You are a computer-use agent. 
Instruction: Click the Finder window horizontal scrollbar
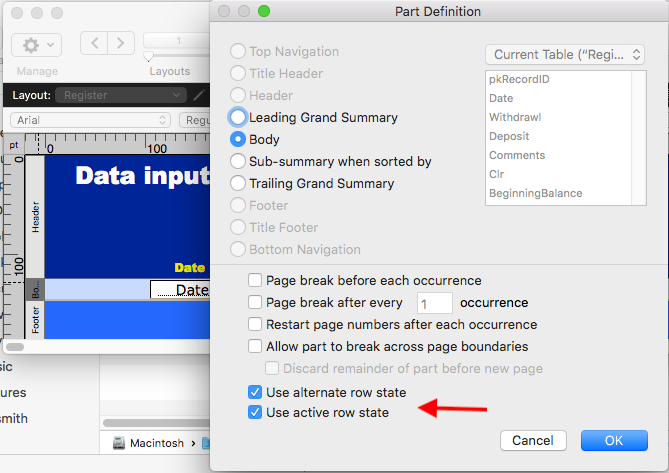[156, 423]
